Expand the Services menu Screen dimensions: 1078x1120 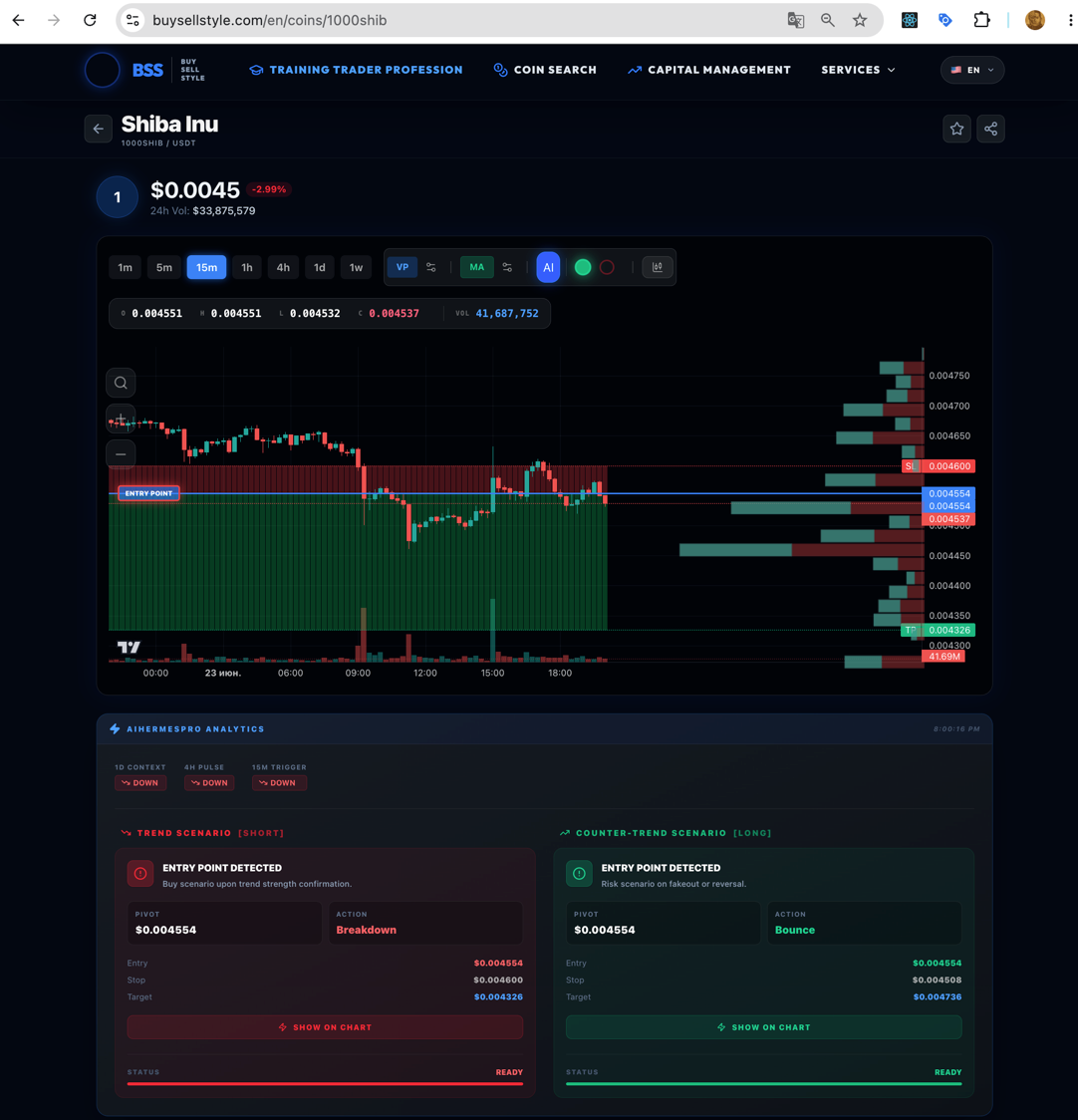click(x=858, y=70)
